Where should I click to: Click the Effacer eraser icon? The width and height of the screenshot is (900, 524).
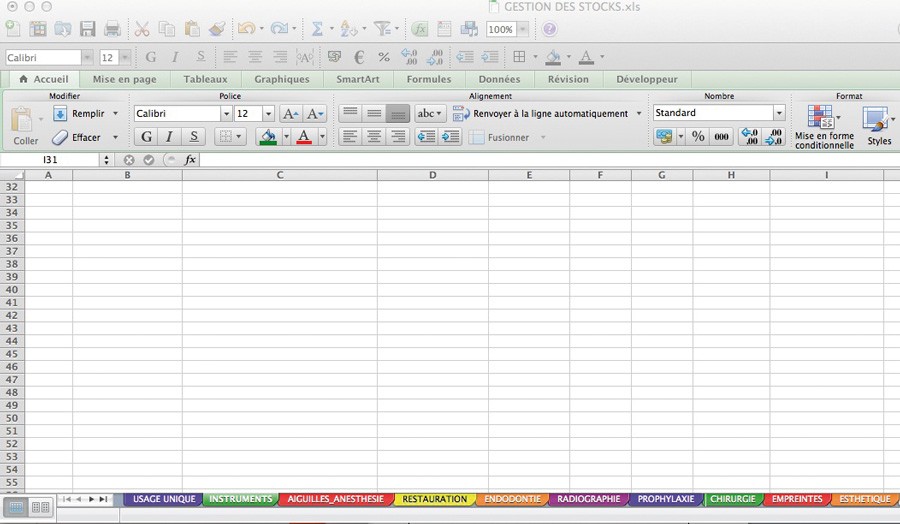[61, 137]
